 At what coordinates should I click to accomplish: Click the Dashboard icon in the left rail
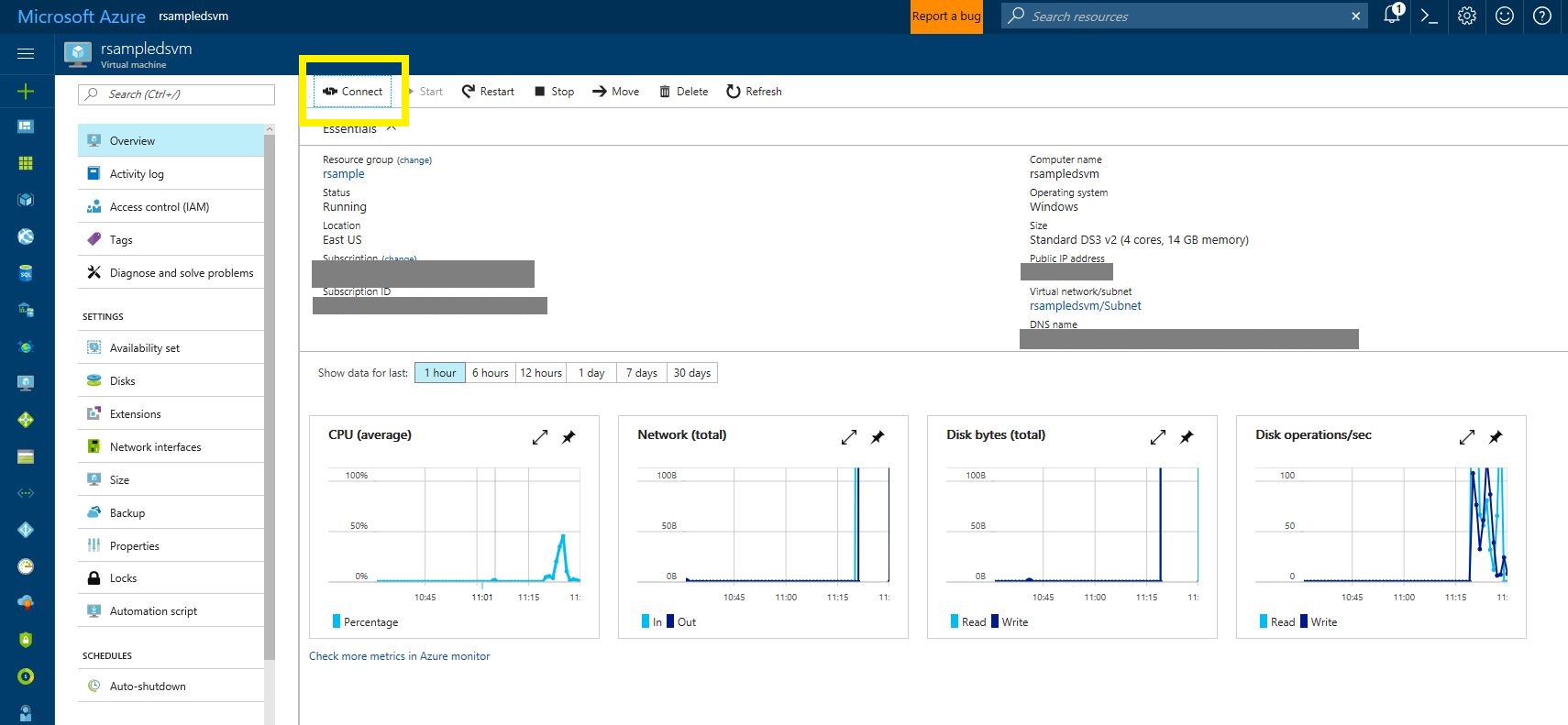26,126
